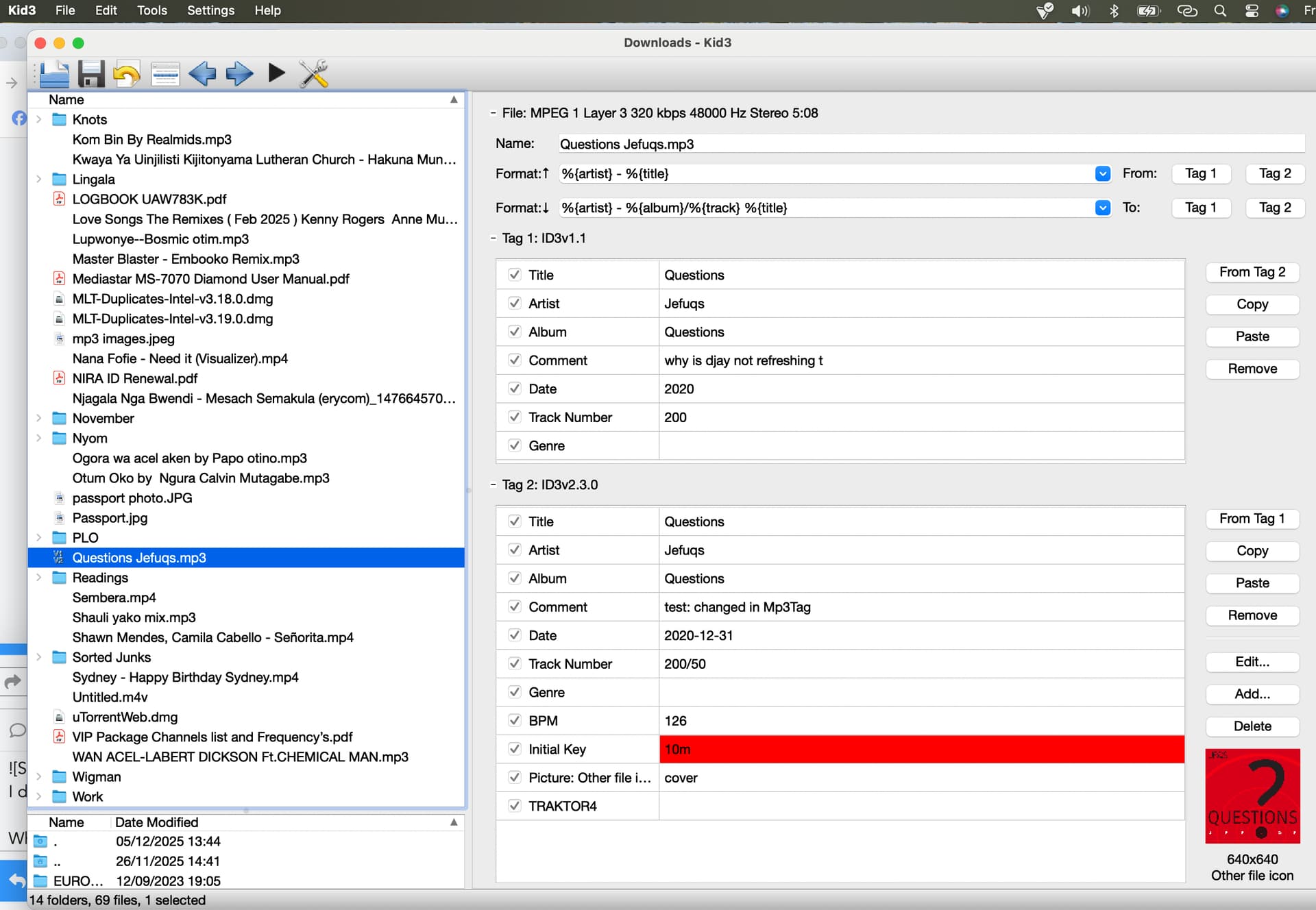Expand the Lingala folder
Viewport: 1316px width, 910px height.
click(x=39, y=179)
